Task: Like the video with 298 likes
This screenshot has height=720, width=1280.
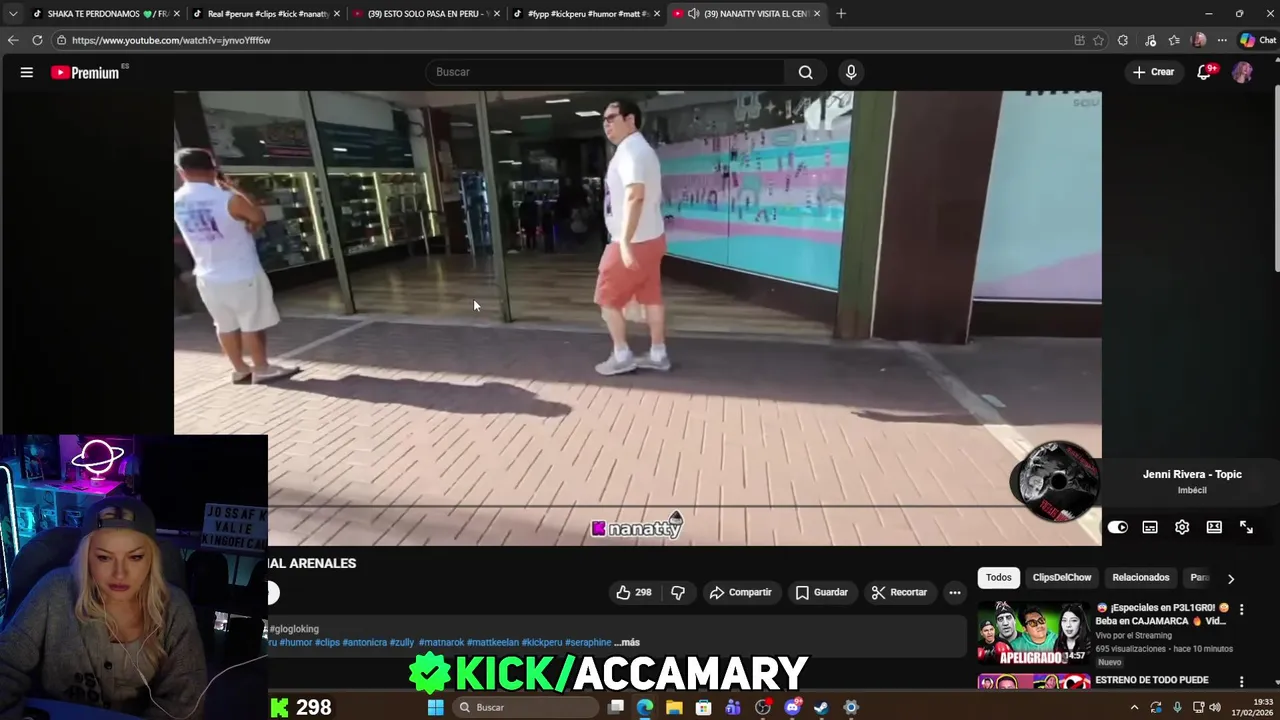Action: (633, 592)
